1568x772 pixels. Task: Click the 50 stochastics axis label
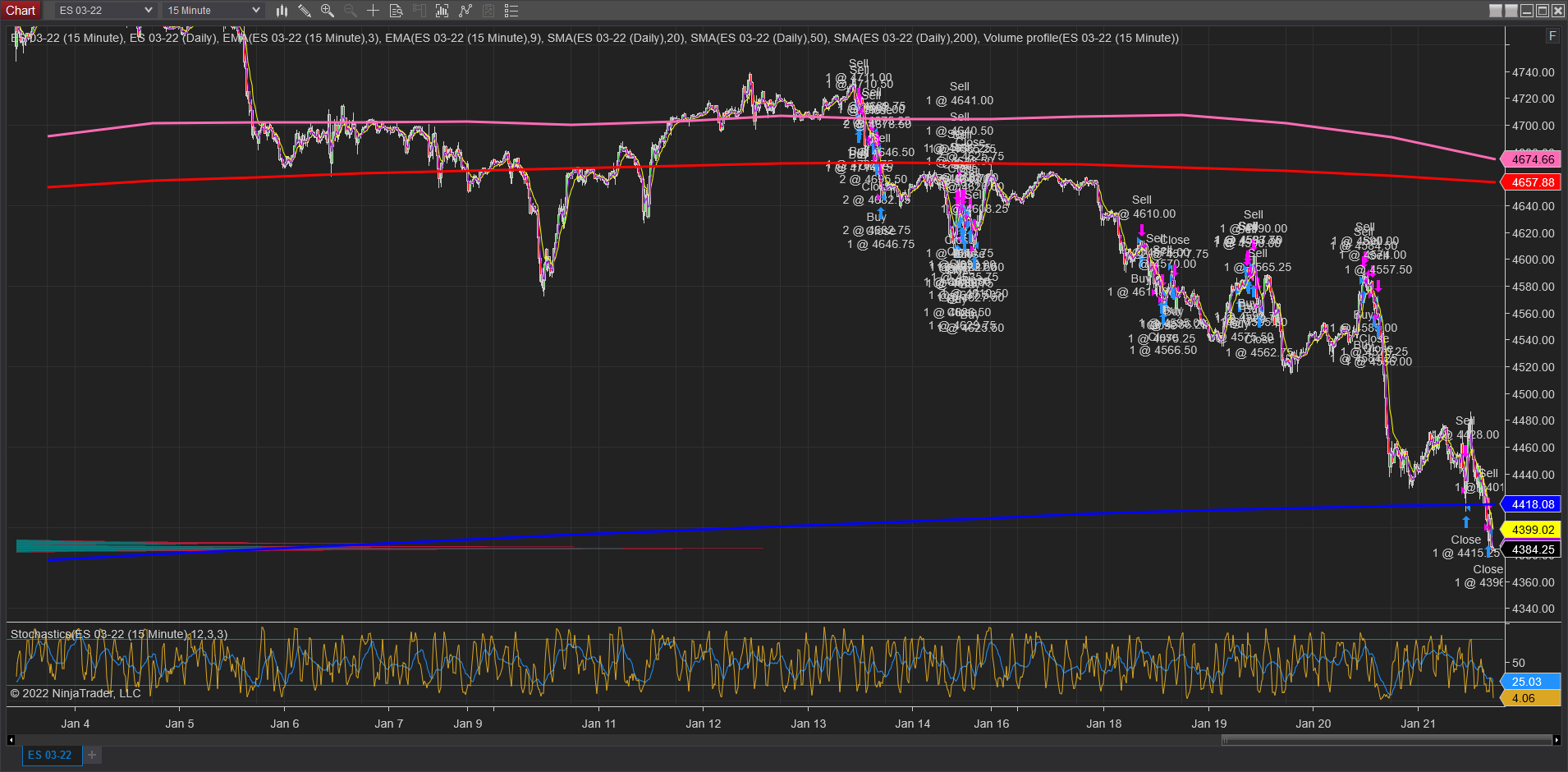click(x=1519, y=663)
